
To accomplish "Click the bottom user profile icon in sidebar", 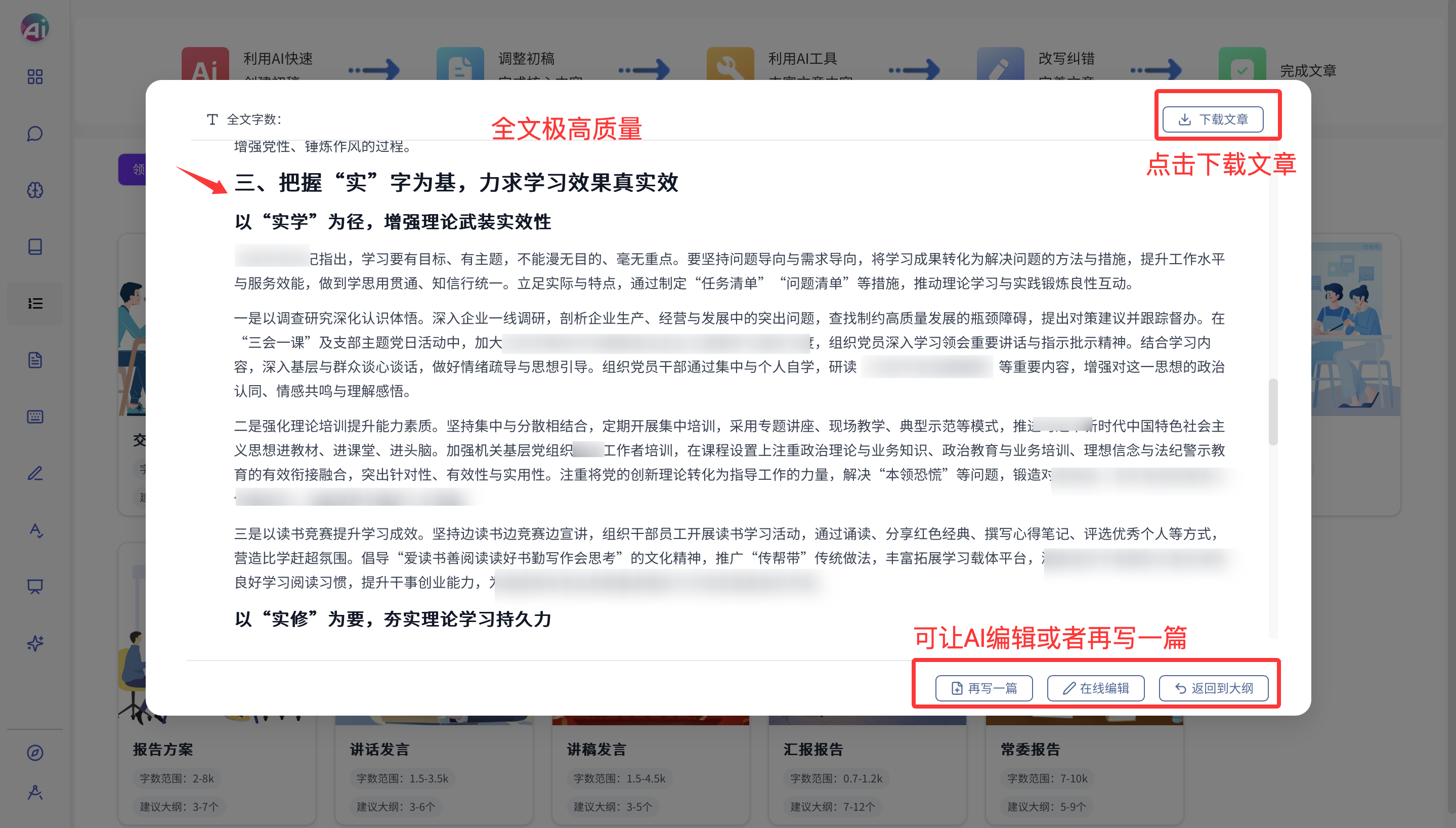I will click(35, 792).
